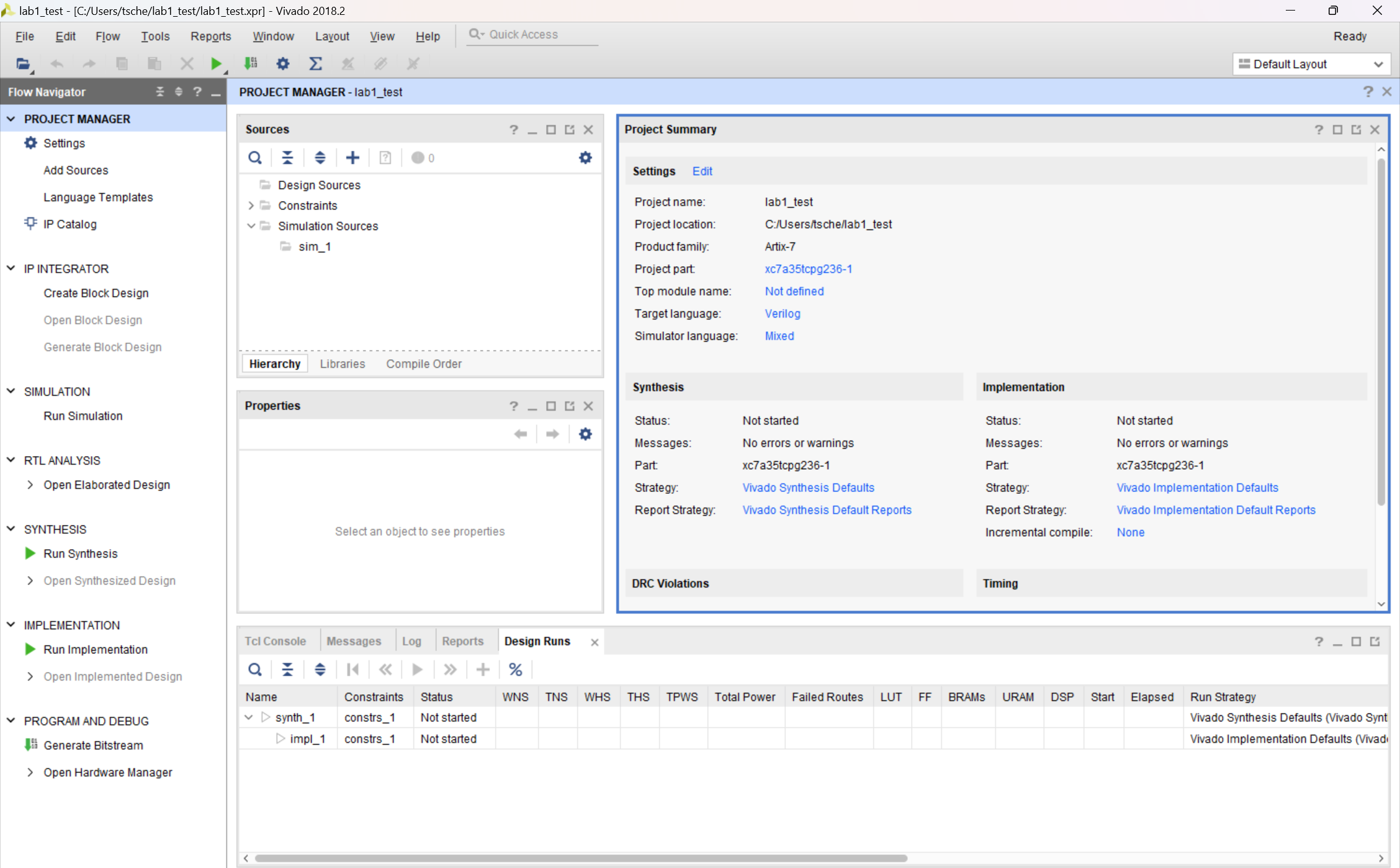
Task: Click the plus Add Sources icon
Action: tap(352, 158)
